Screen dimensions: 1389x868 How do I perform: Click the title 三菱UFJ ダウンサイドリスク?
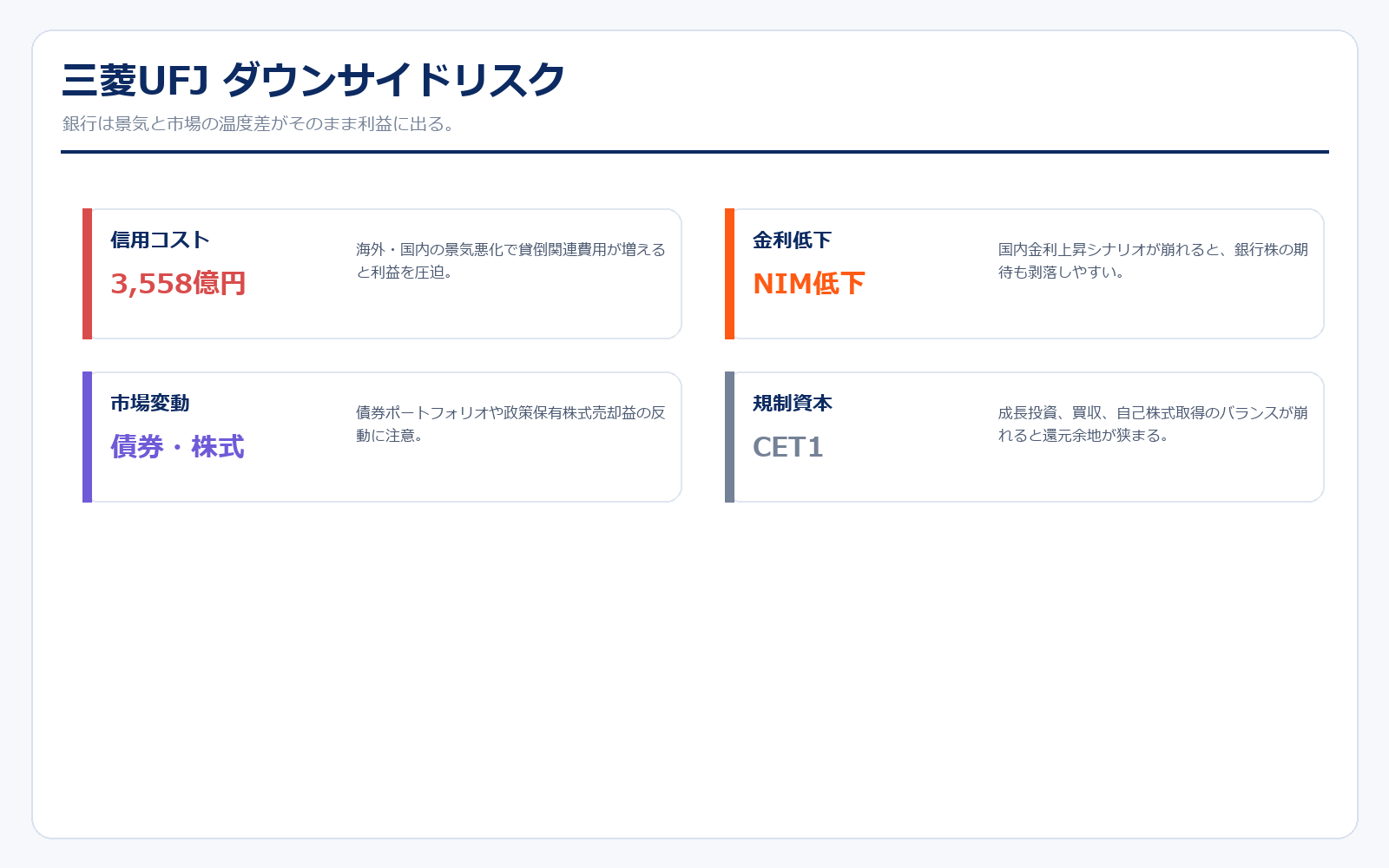click(313, 81)
